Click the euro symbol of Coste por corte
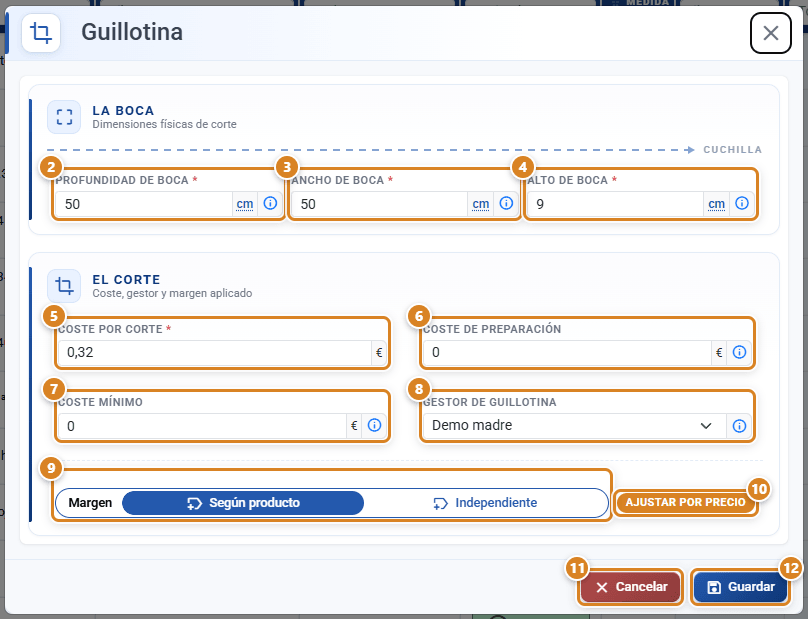The image size is (808, 619). tap(379, 353)
